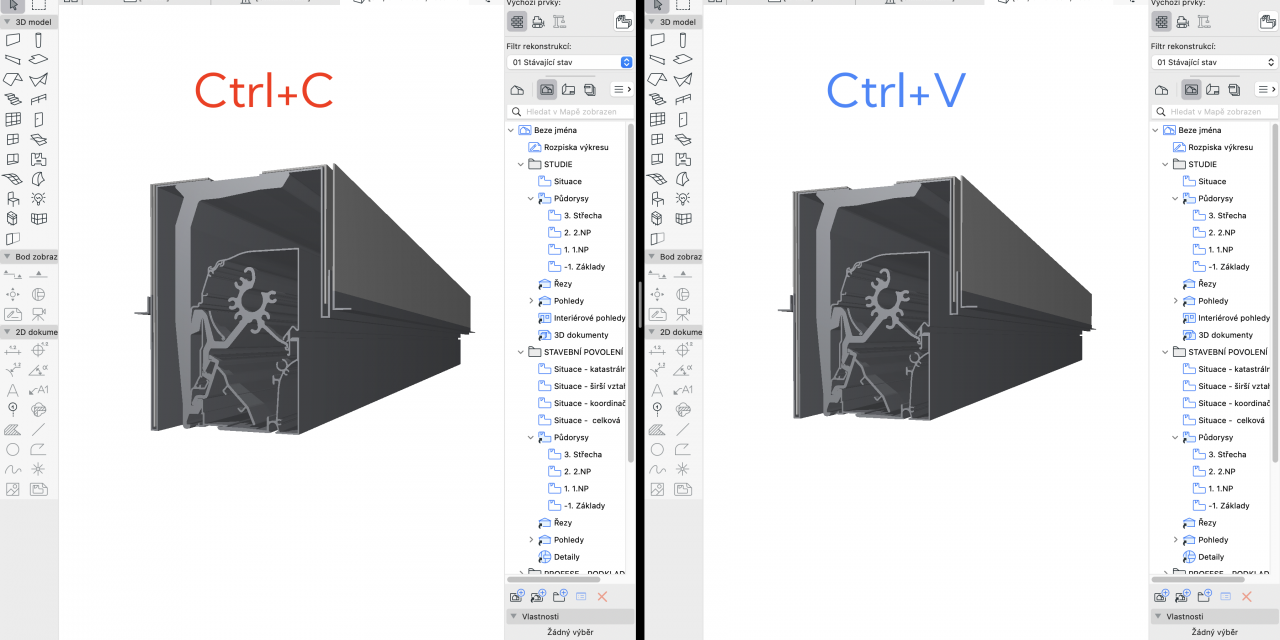
Task: Select the Line tool in left toolbox
Action: pos(39,430)
